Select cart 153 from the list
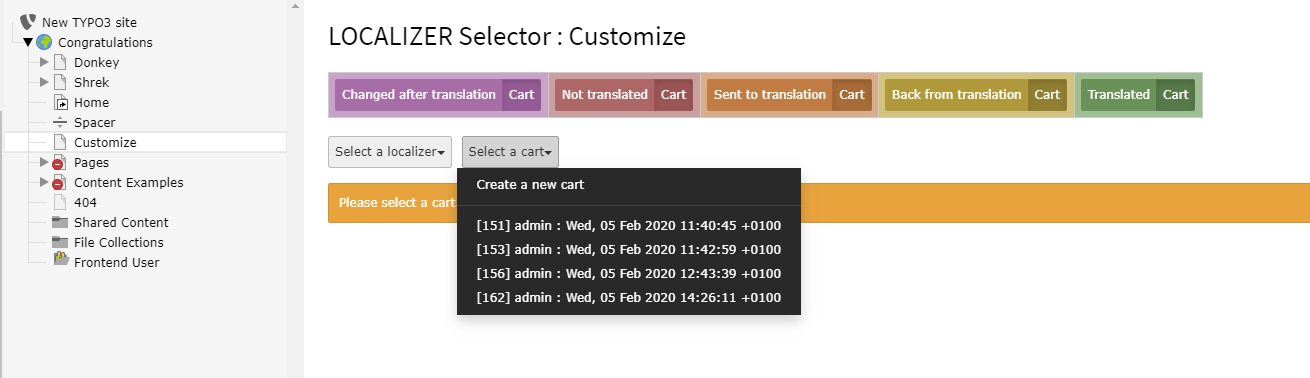This screenshot has width=1310, height=378. click(x=629, y=250)
